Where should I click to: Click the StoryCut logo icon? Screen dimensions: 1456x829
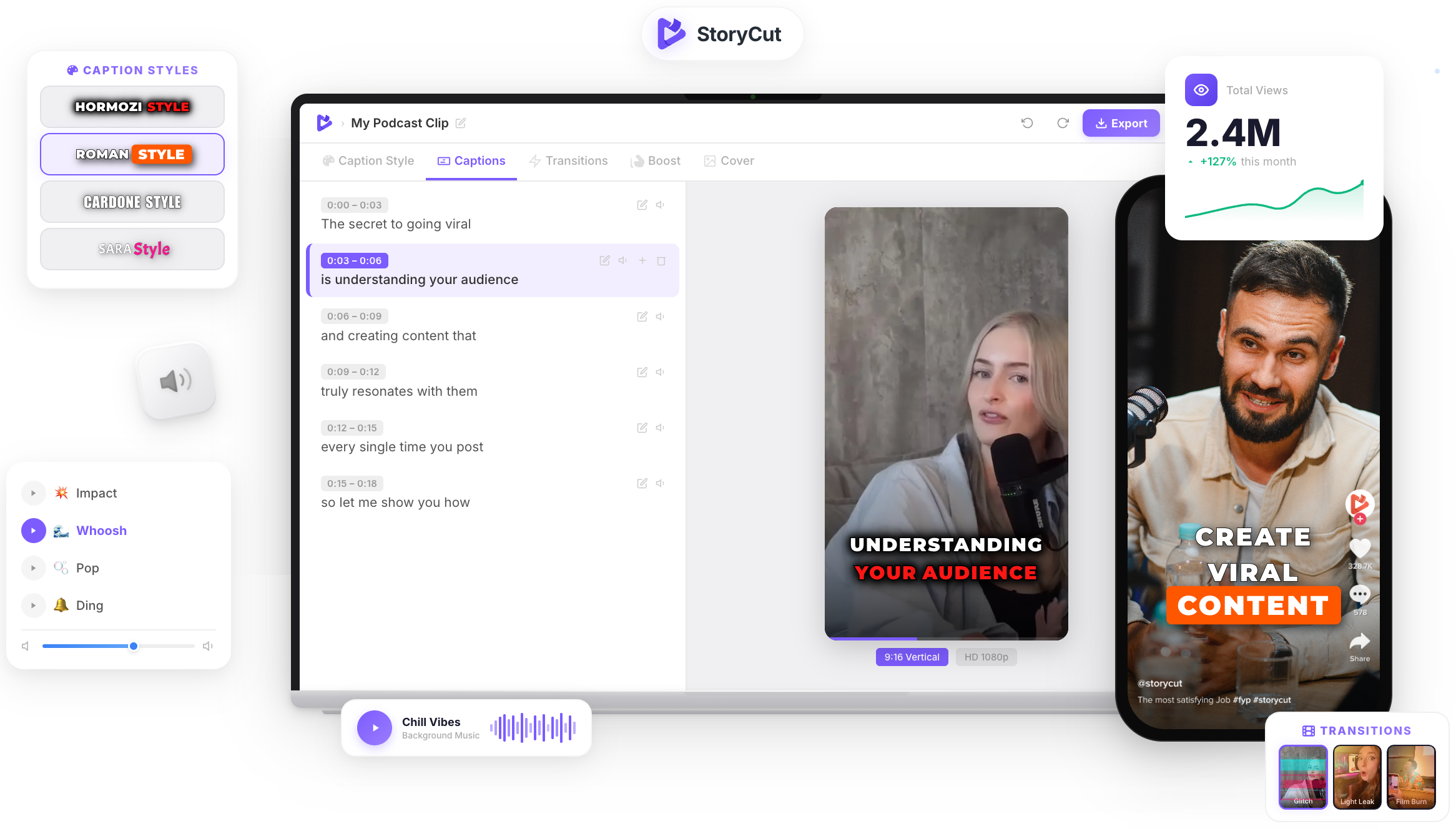pos(670,34)
